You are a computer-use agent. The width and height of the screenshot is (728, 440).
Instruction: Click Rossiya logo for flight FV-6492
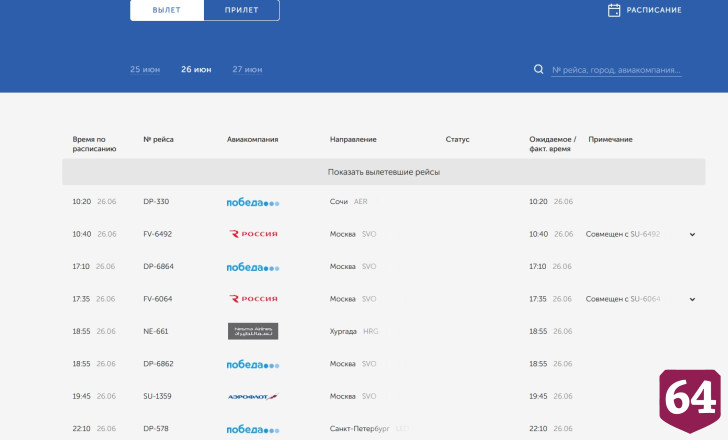pyautogui.click(x=253, y=234)
